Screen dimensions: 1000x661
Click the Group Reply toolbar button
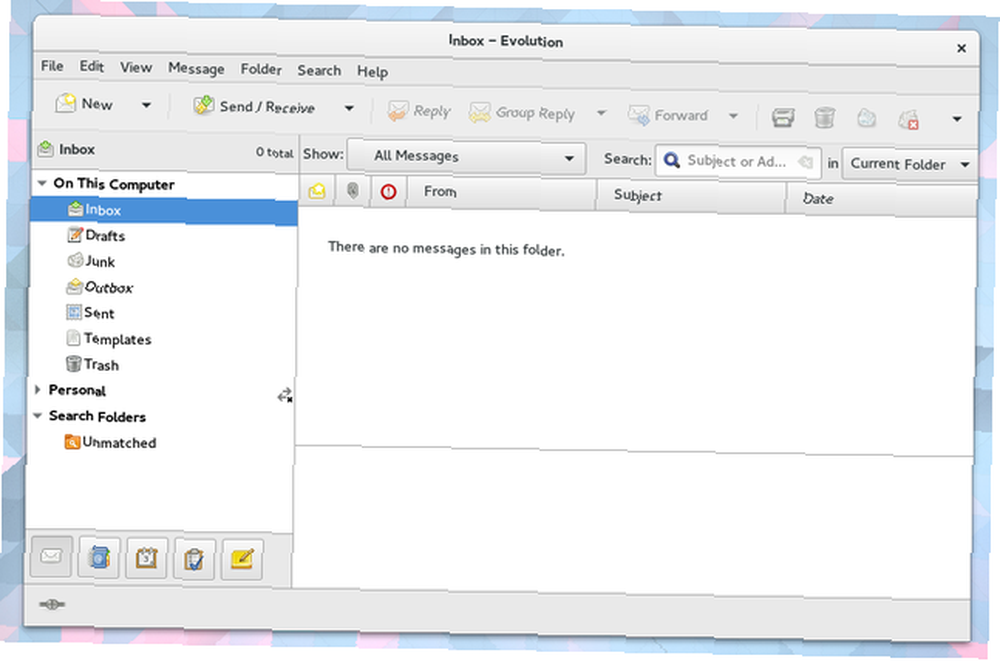[x=522, y=113]
